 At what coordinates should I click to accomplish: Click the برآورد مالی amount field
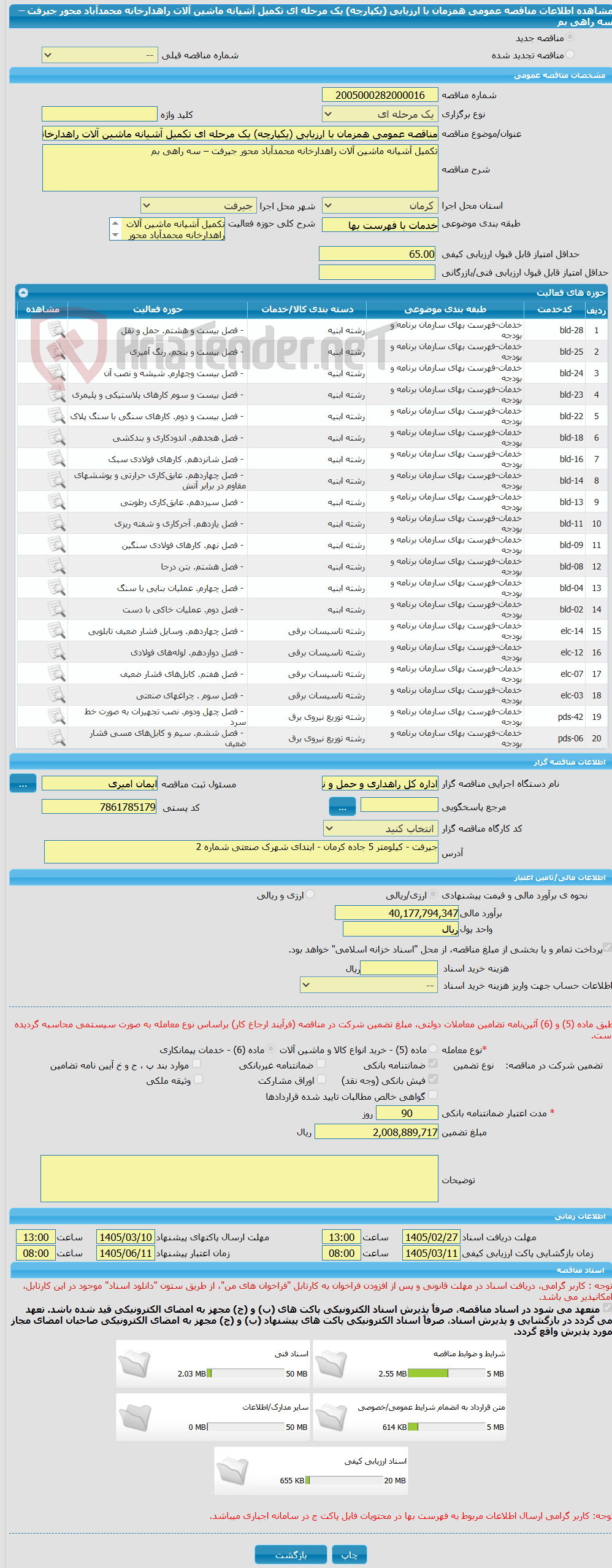pyautogui.click(x=397, y=913)
